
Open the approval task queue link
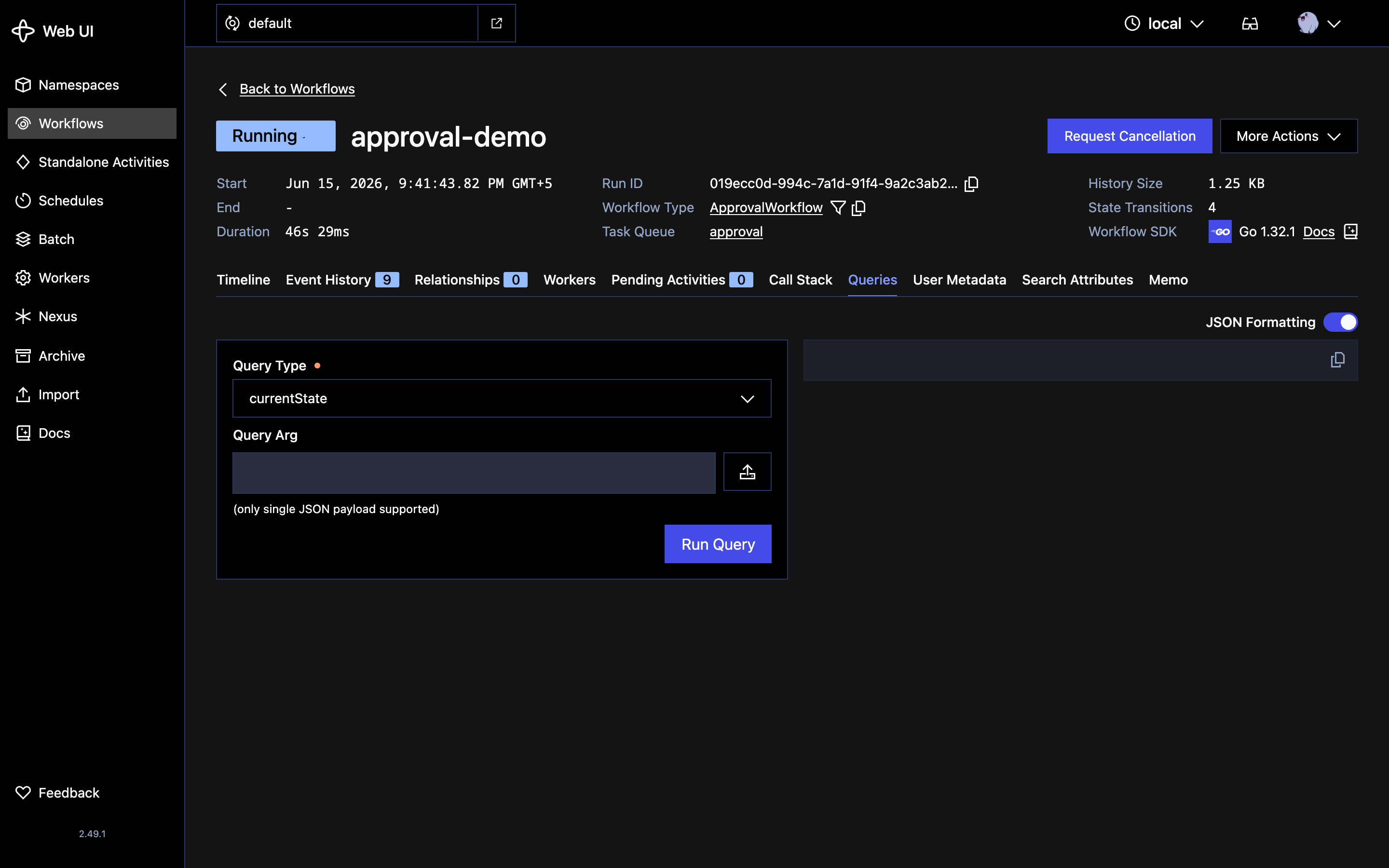coord(736,231)
